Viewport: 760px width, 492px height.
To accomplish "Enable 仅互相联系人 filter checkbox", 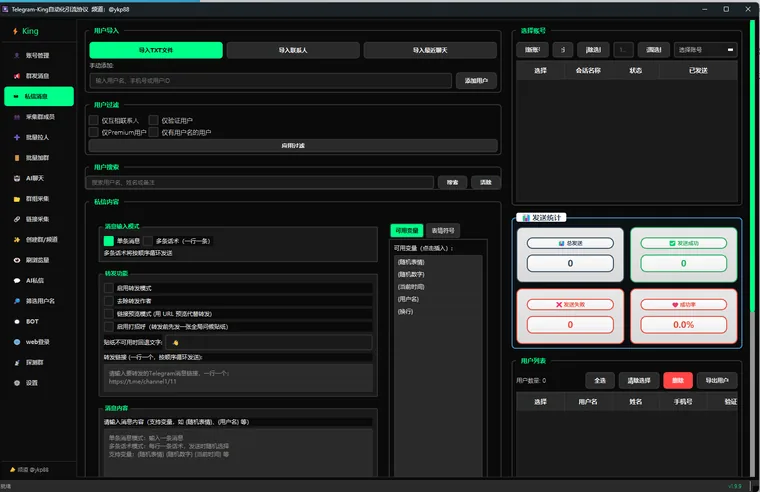I will pos(94,120).
